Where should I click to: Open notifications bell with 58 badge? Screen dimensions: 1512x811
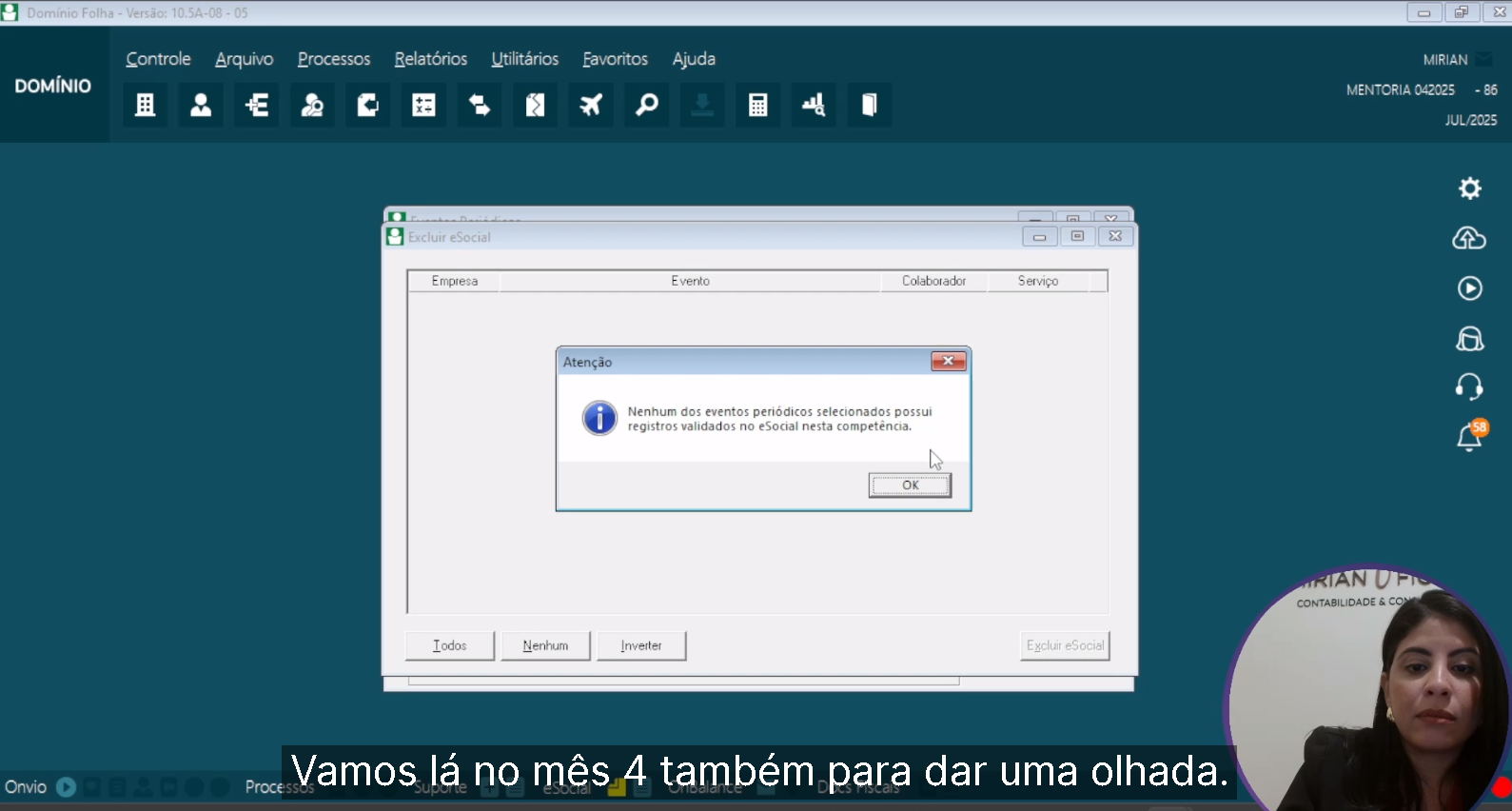coord(1470,436)
